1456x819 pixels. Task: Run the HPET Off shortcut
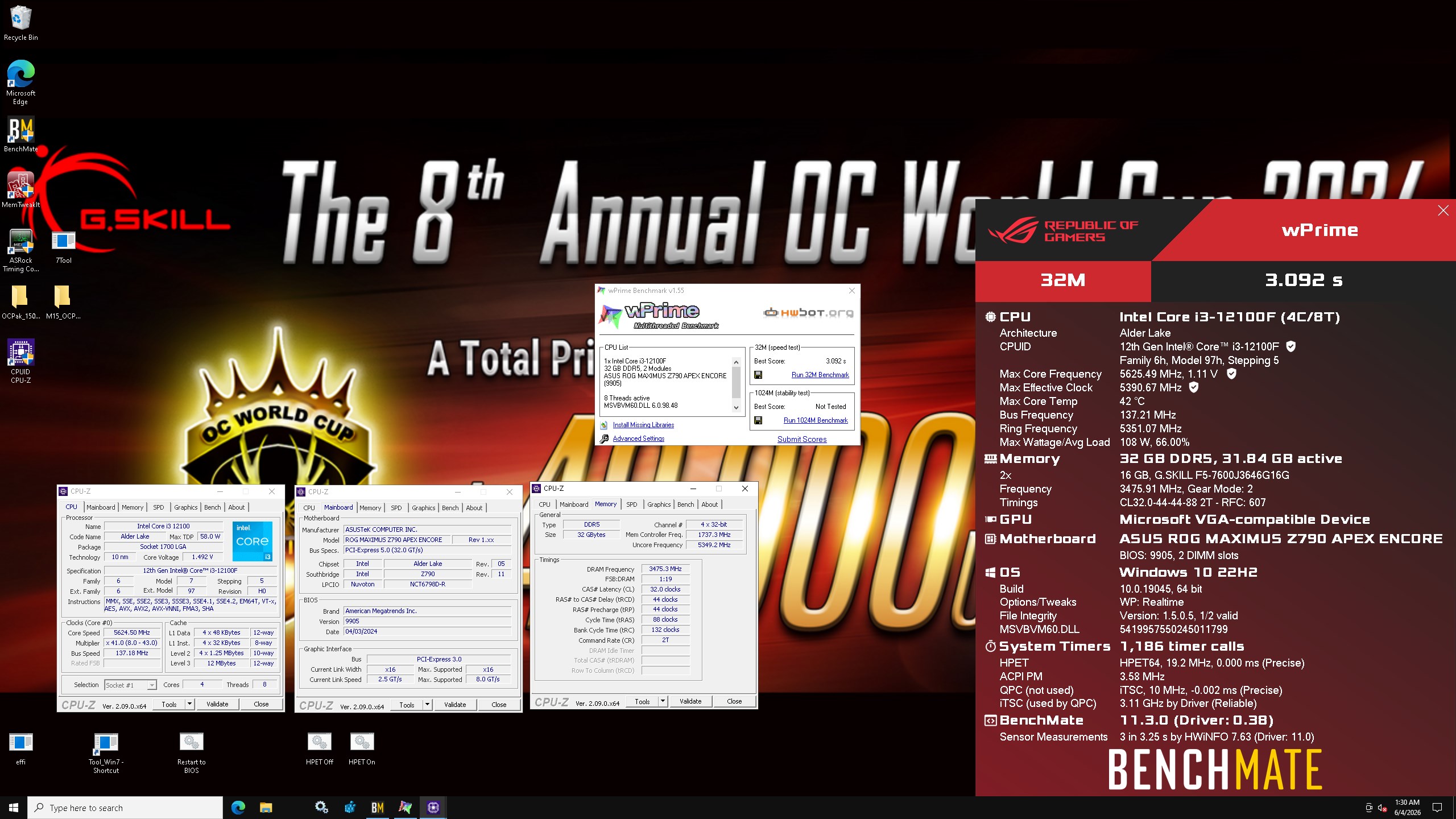(319, 748)
